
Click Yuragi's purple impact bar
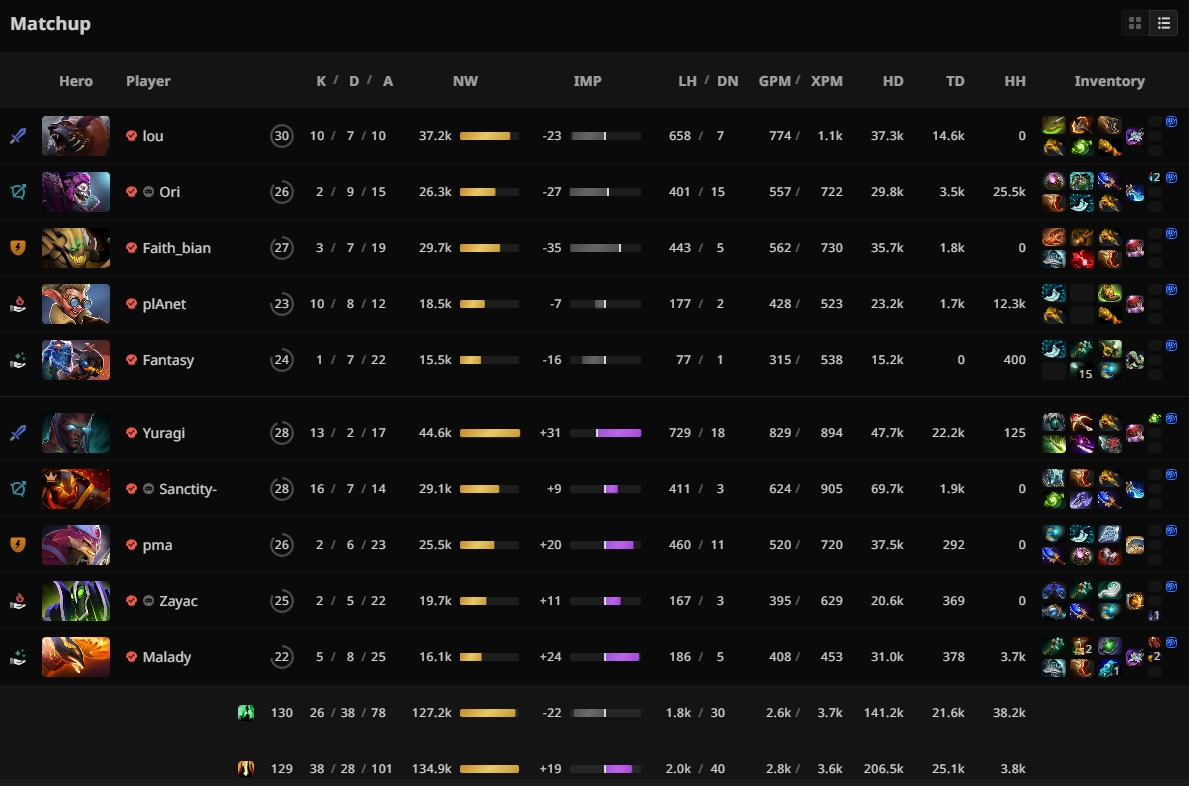click(618, 433)
